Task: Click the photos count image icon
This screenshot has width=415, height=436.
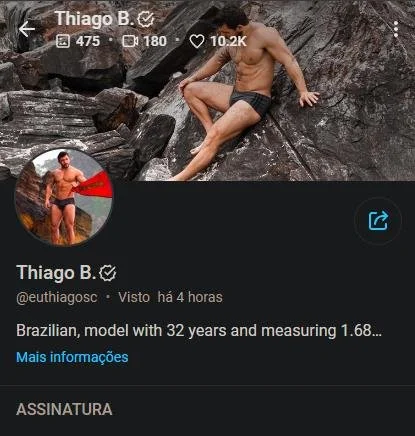Action: [63, 41]
